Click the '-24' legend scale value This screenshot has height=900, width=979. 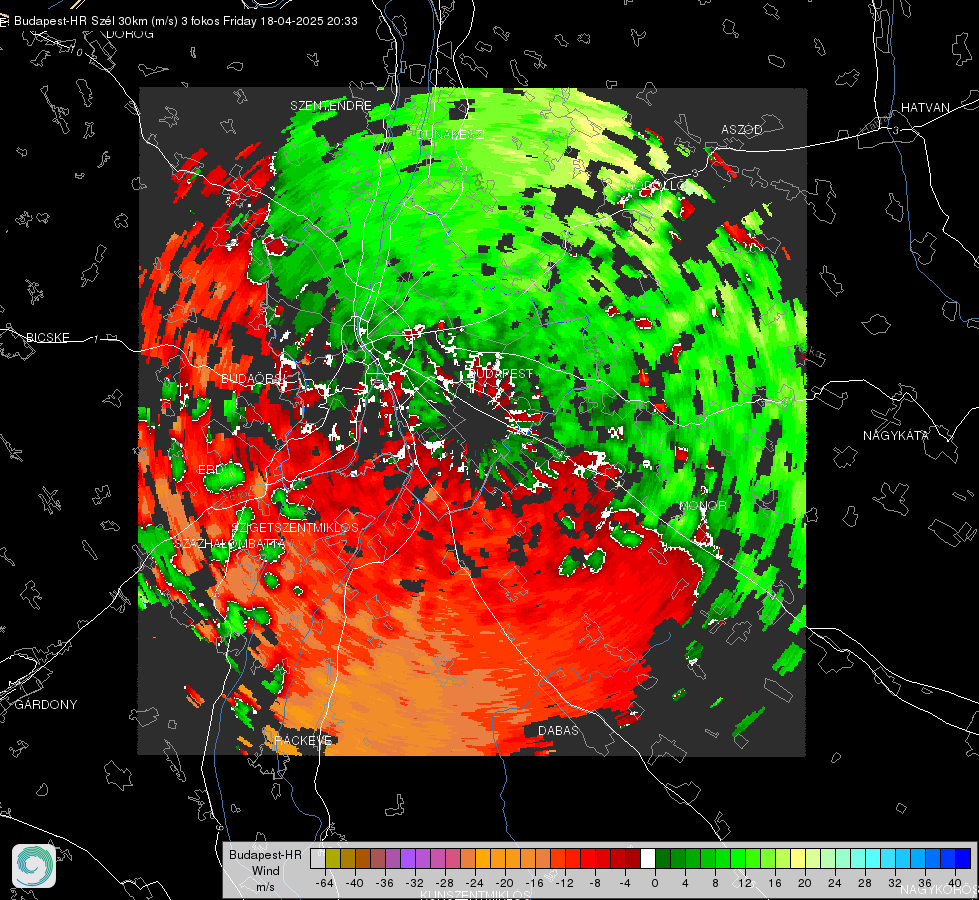pyautogui.click(x=475, y=883)
